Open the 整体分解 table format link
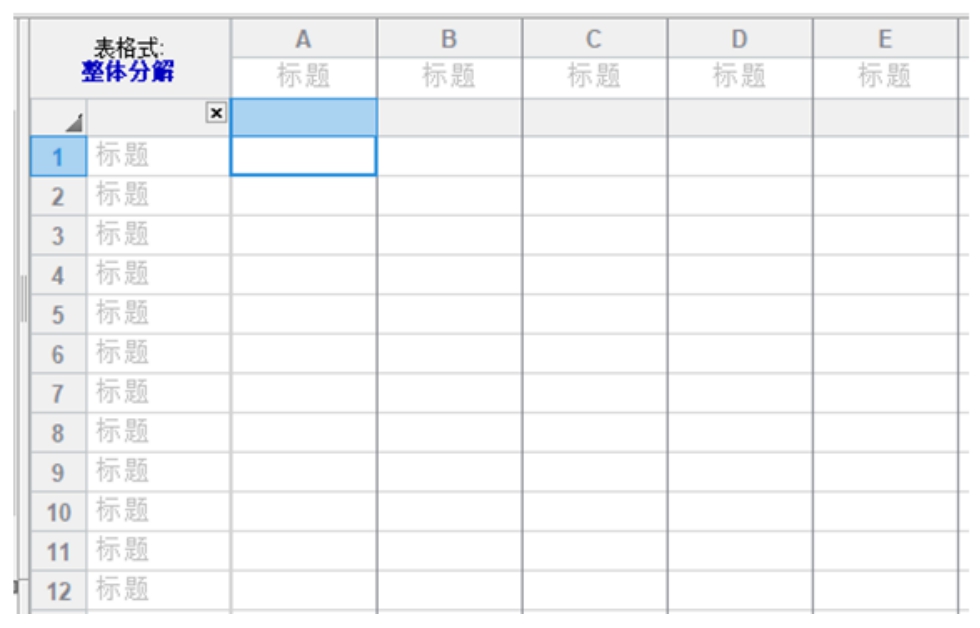Screen dimensions: 980x628 coord(128,72)
